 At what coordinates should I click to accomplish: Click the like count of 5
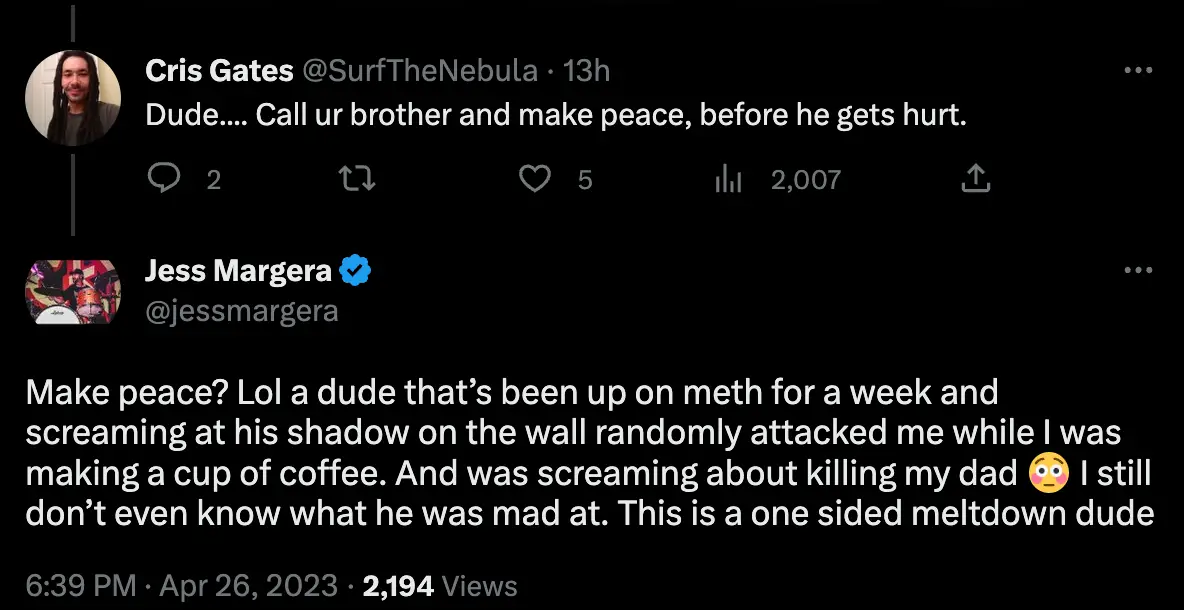click(x=585, y=180)
